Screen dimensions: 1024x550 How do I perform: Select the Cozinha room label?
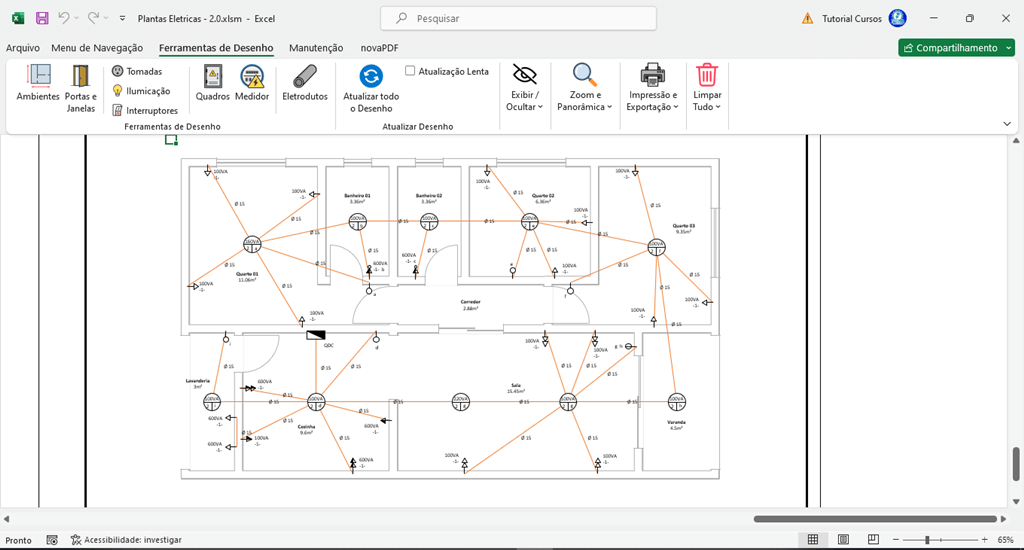coord(306,429)
